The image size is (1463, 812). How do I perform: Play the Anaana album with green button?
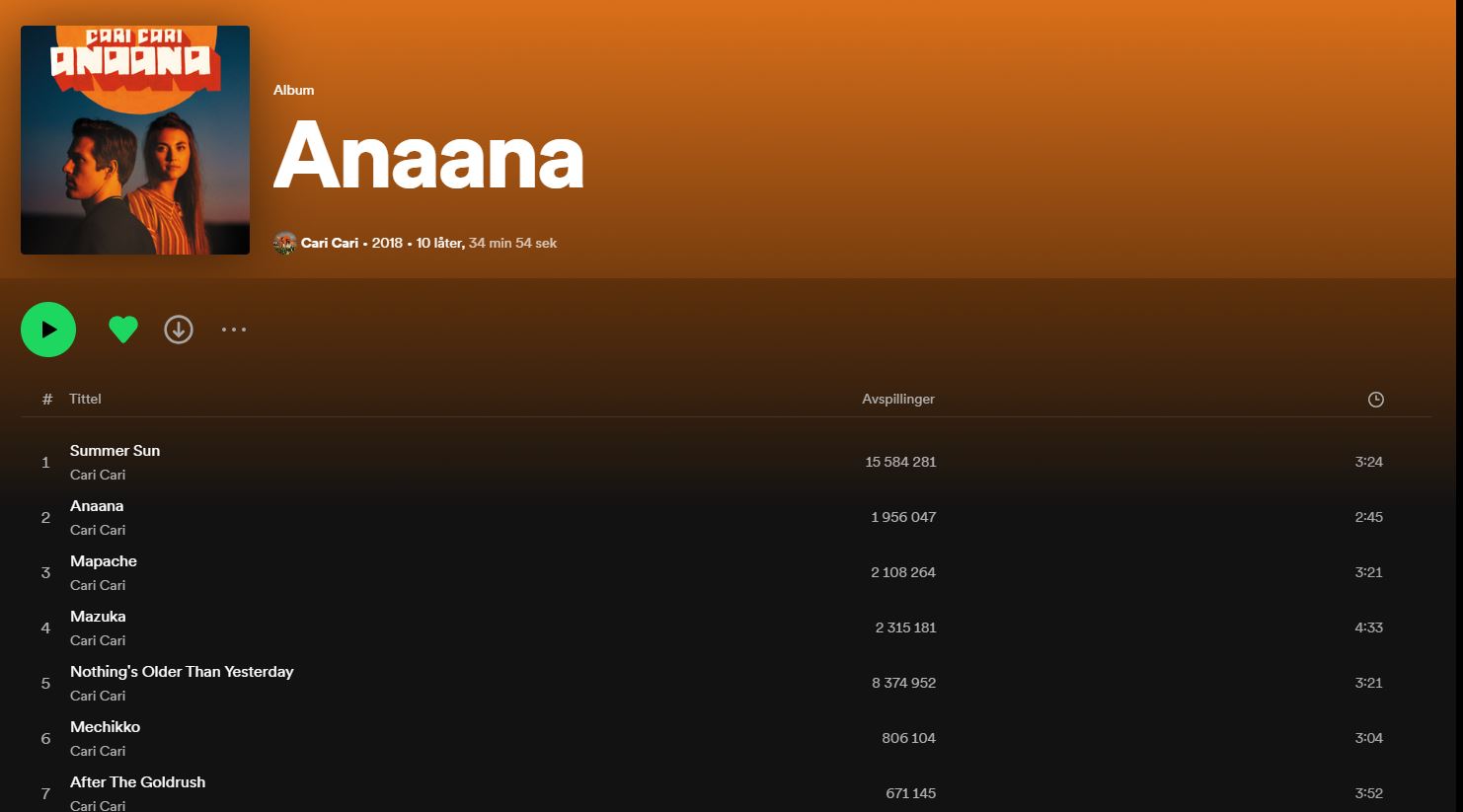pyautogui.click(x=48, y=330)
